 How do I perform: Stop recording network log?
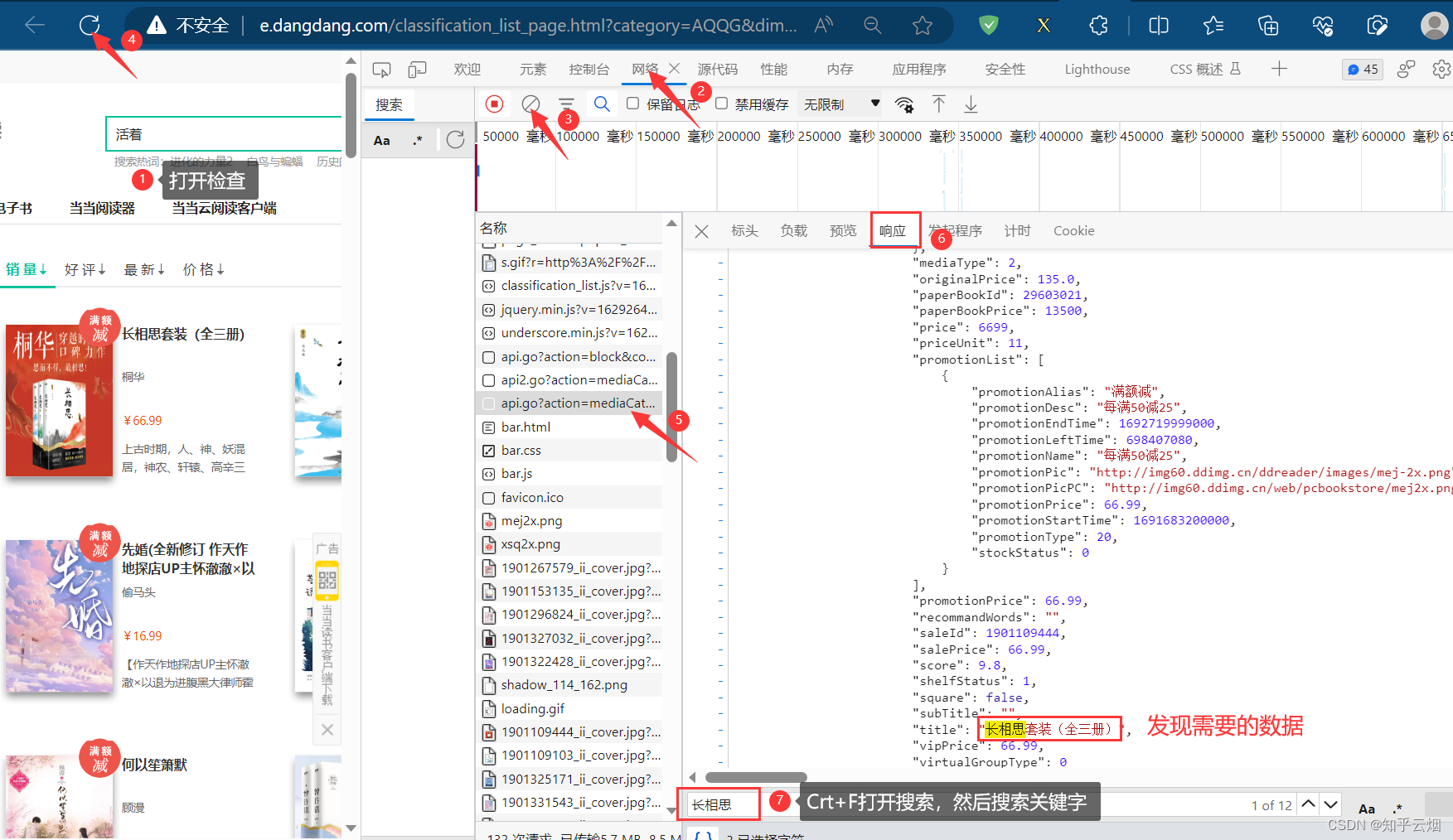tap(495, 104)
